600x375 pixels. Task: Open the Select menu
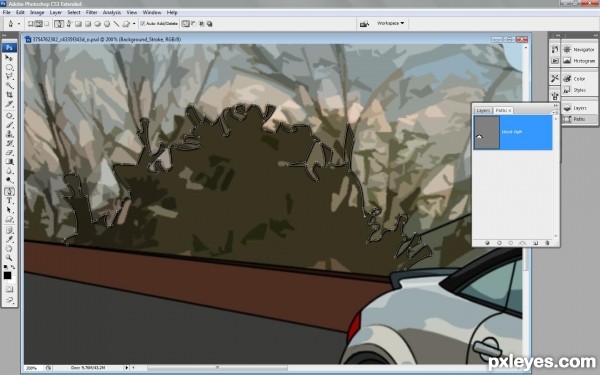click(x=74, y=13)
